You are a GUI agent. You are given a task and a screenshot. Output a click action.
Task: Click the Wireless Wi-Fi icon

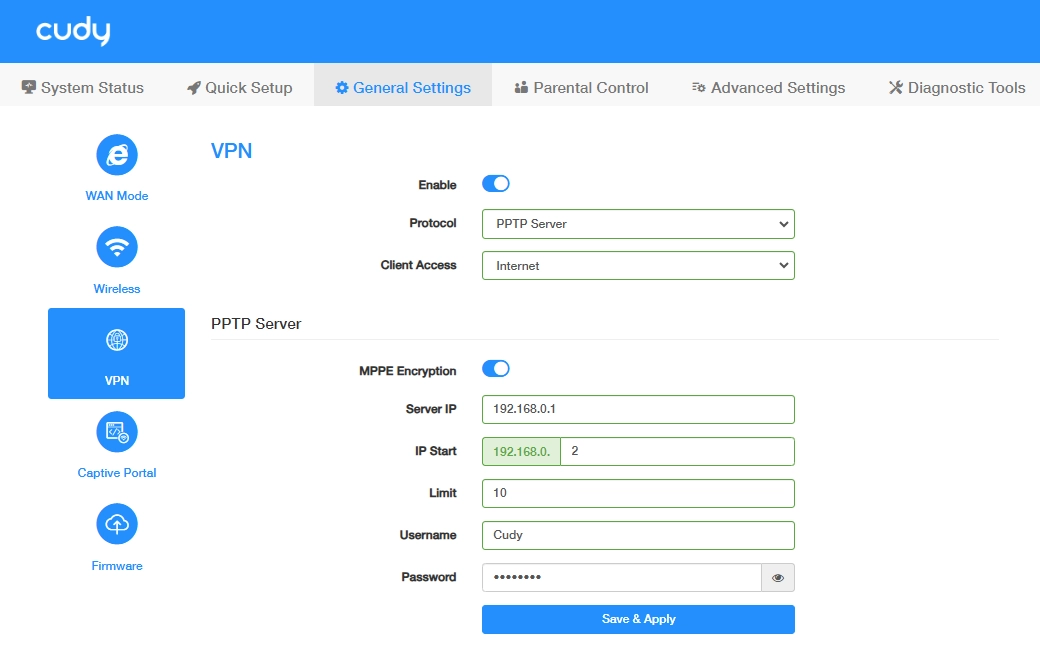click(x=117, y=247)
